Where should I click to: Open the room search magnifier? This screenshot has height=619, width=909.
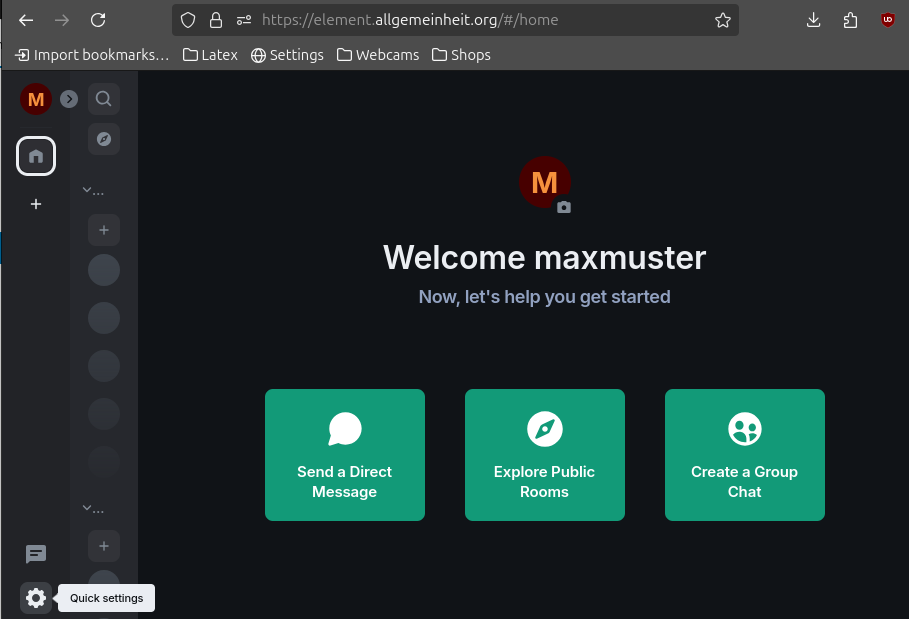tap(103, 99)
